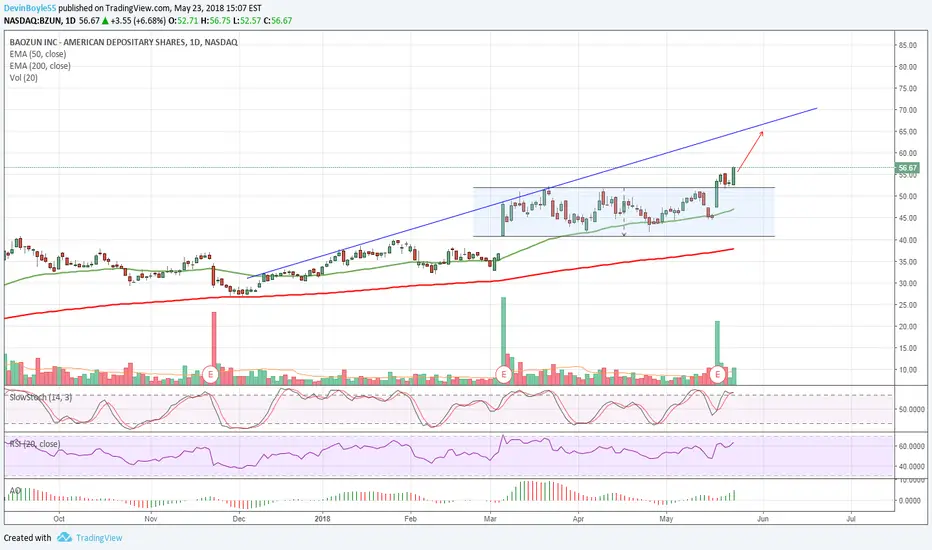Click the Oct date axis label
Screen dimensions: 932x550
(59, 518)
